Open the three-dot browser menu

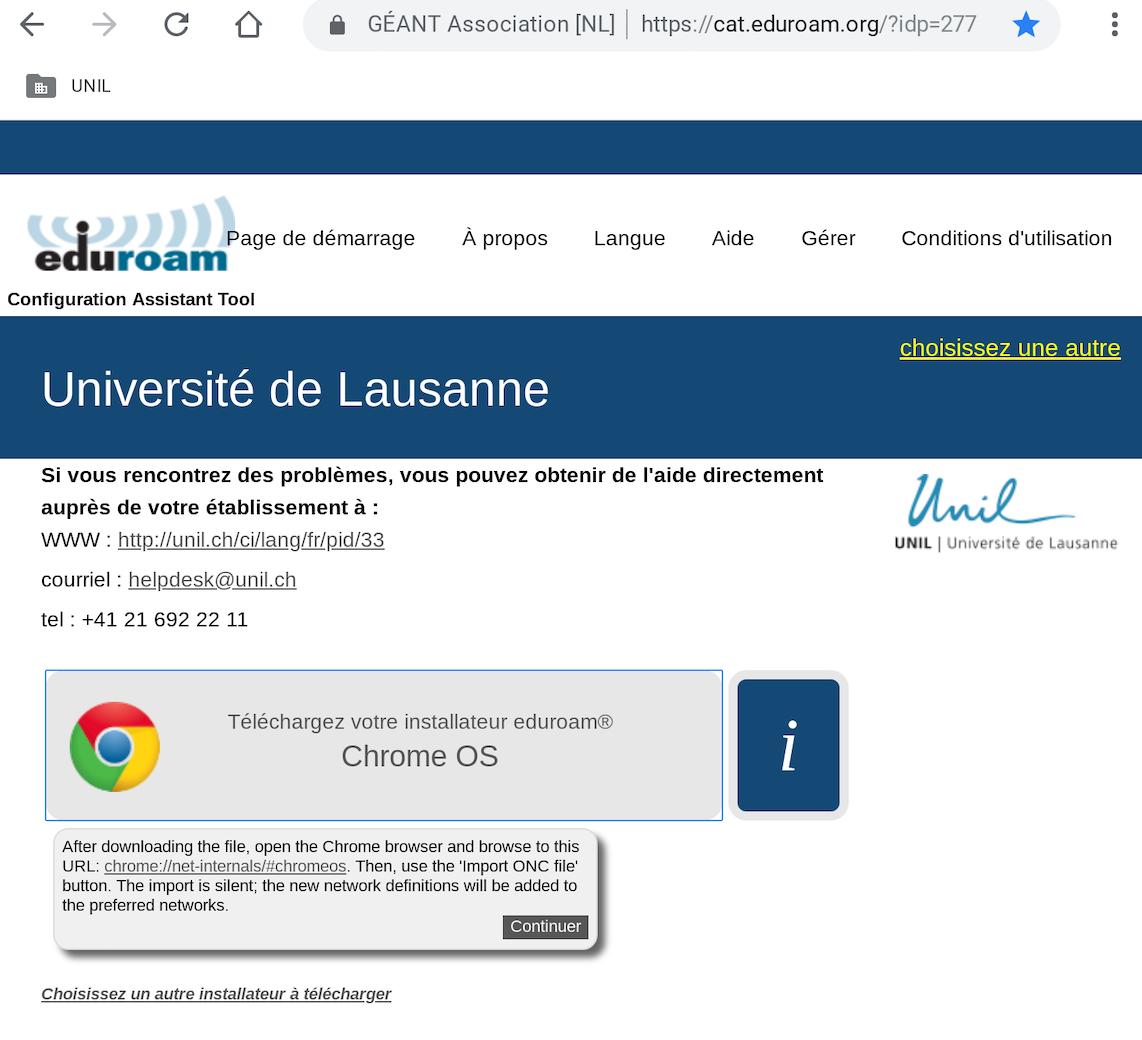1114,25
